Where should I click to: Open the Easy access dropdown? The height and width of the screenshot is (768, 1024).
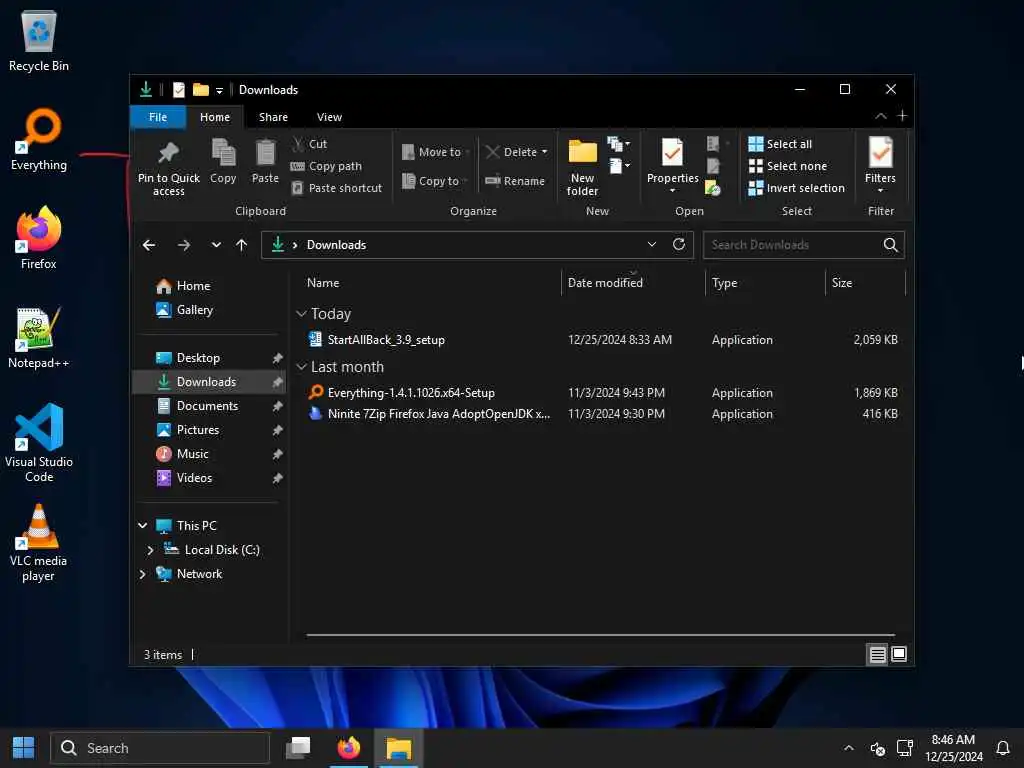click(619, 166)
